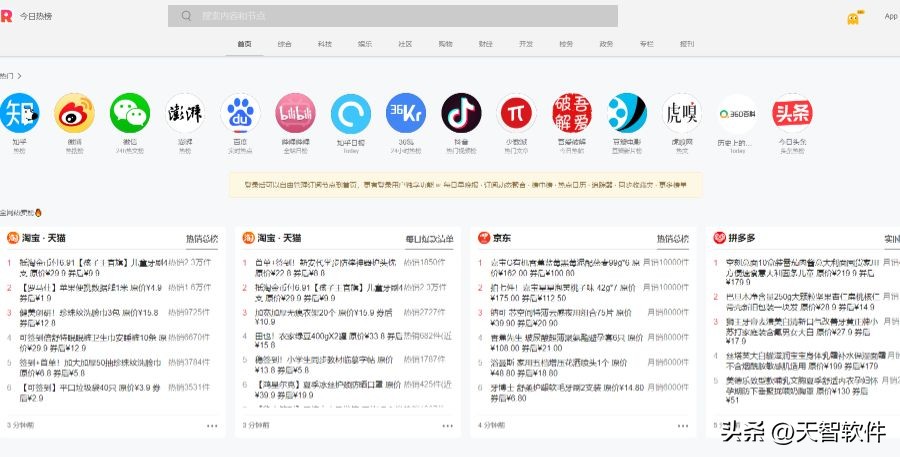Open the 家用五档增压花洒喷头1个 item

559,368
